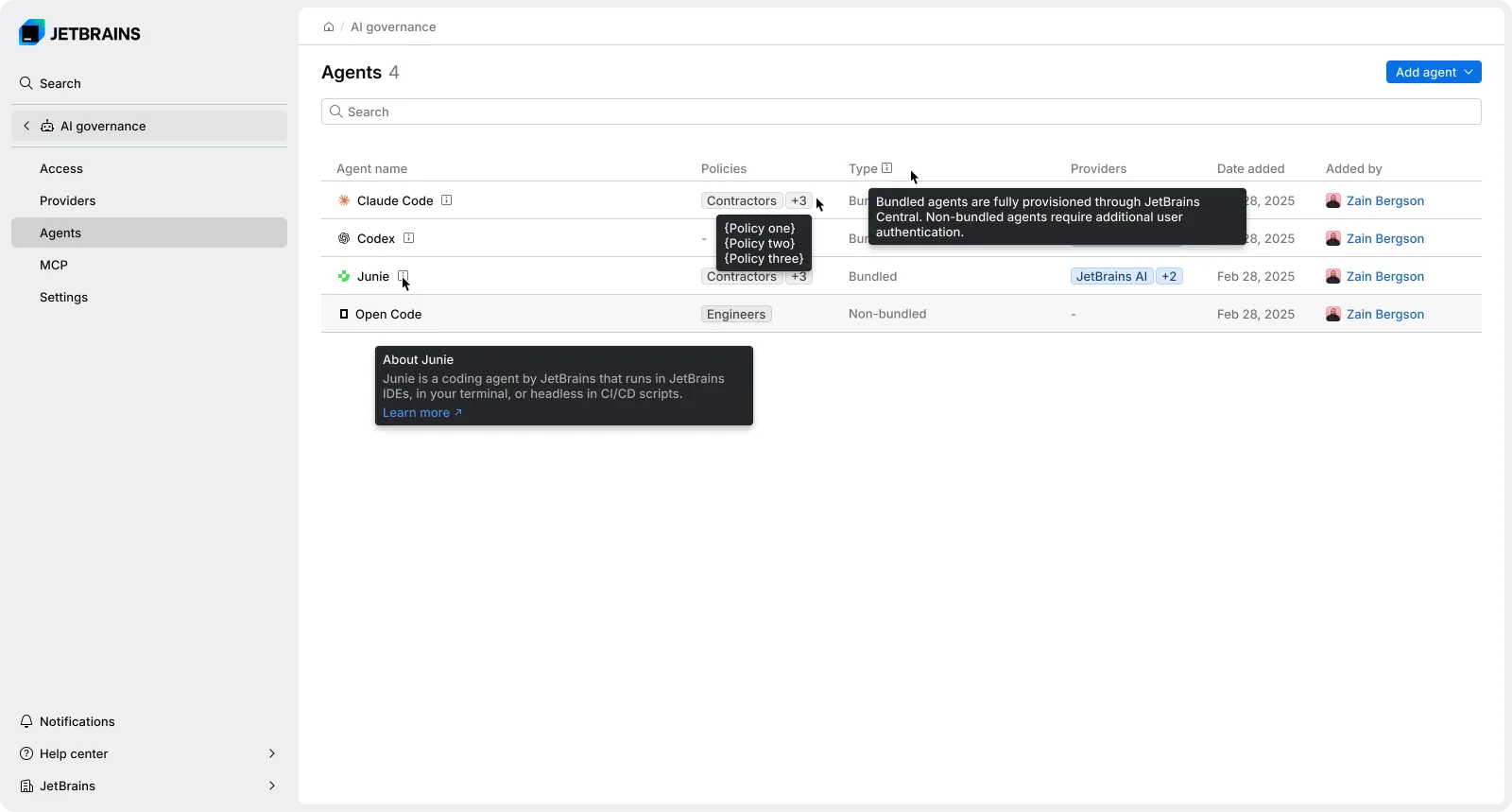Open the Add agent dropdown
This screenshot has width=1512, height=812.
(1434, 72)
